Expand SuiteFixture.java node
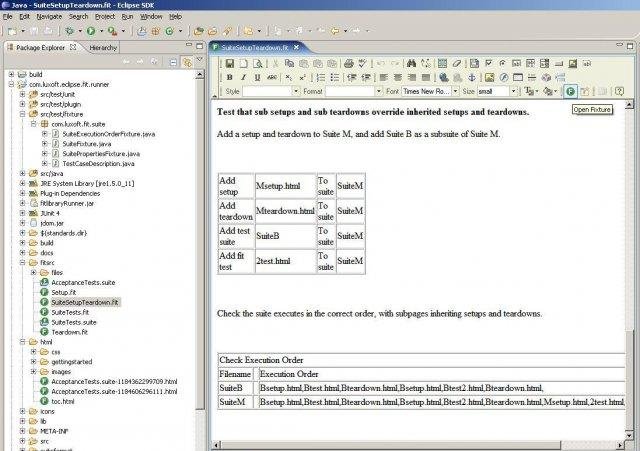Viewport: 640px width, 451px height. click(45, 144)
